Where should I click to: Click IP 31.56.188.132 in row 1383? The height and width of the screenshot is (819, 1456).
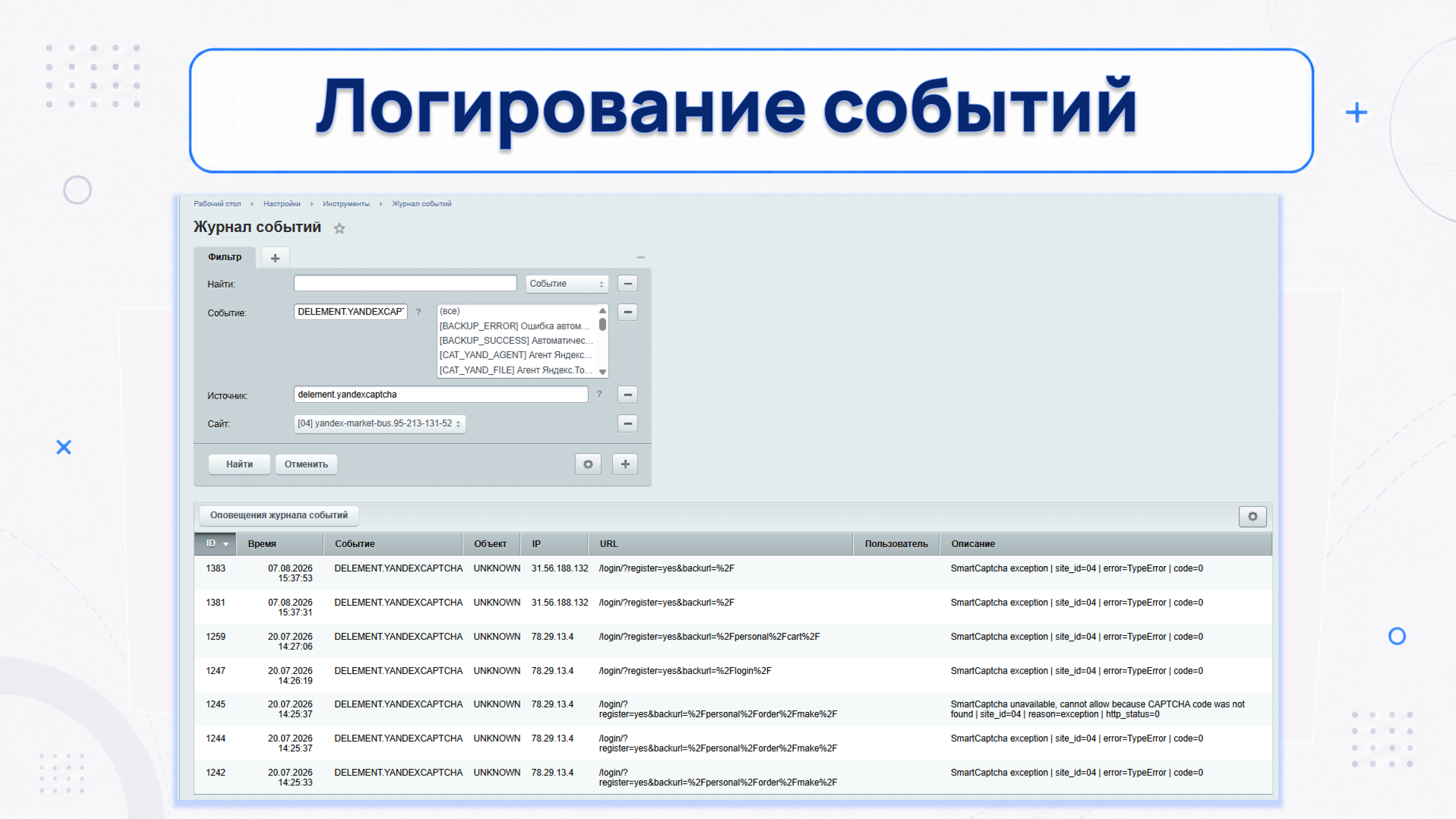click(559, 568)
